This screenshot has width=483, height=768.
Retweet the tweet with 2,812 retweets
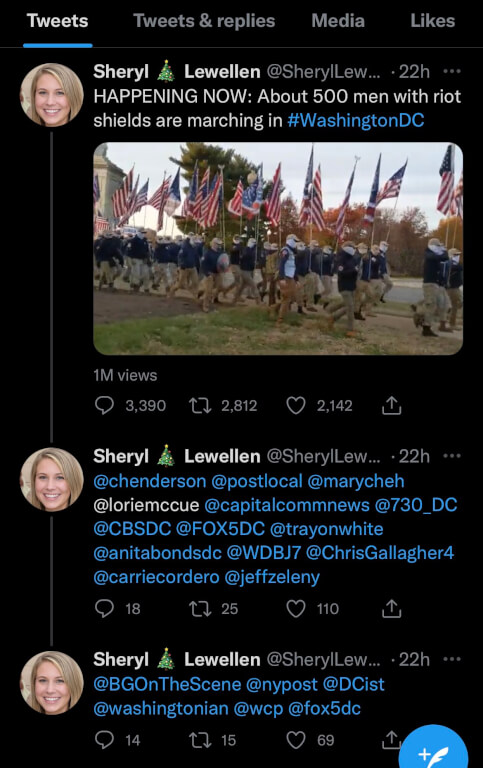coord(200,406)
